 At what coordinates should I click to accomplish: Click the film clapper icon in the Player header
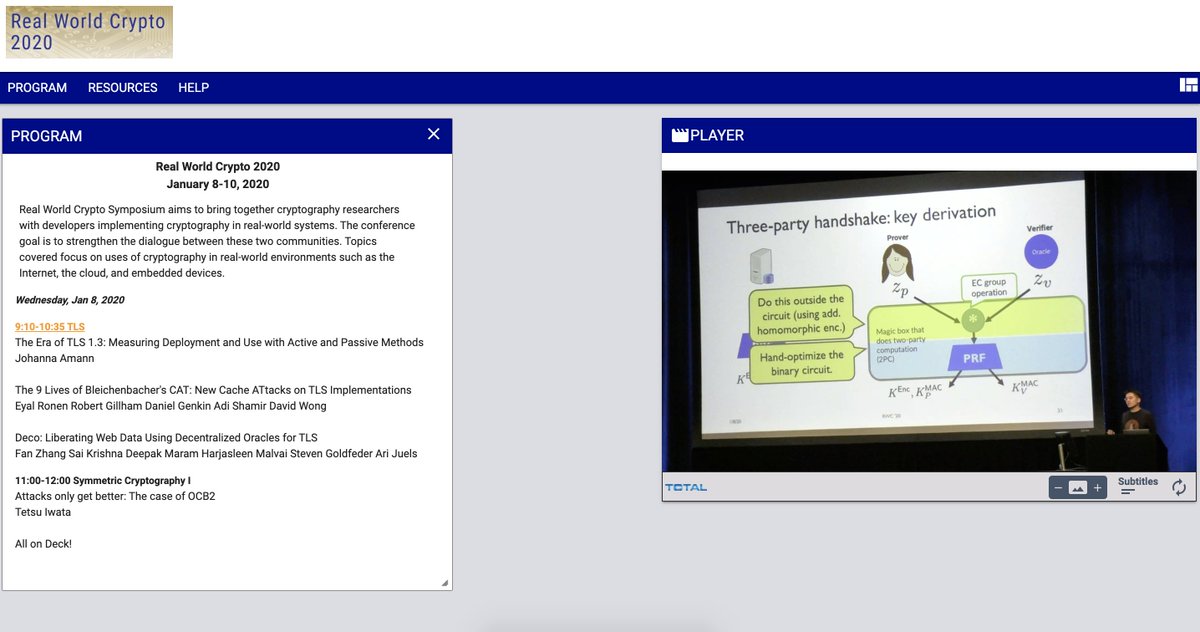coord(680,135)
